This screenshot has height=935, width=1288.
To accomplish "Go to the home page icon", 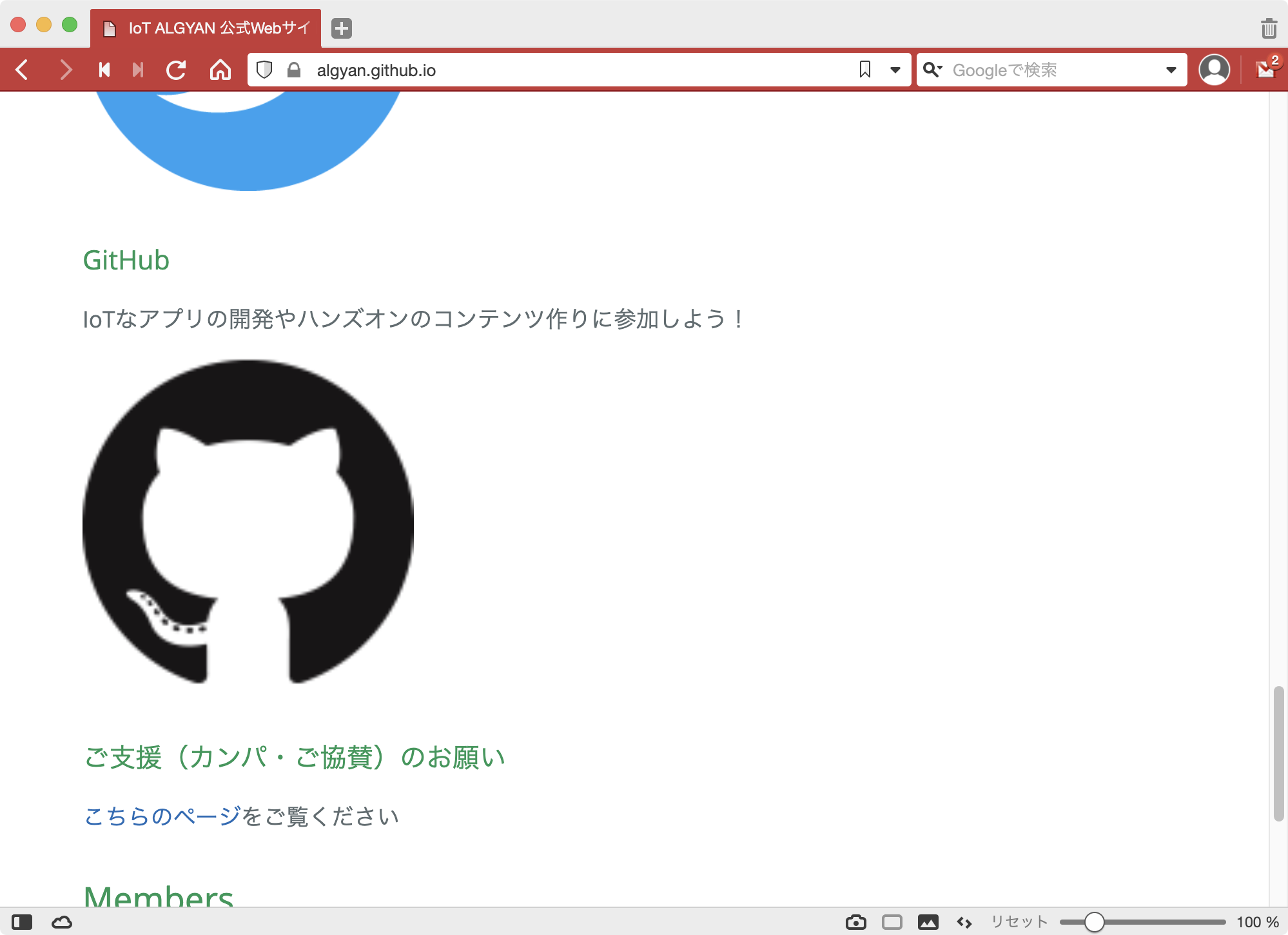I will click(x=220, y=70).
